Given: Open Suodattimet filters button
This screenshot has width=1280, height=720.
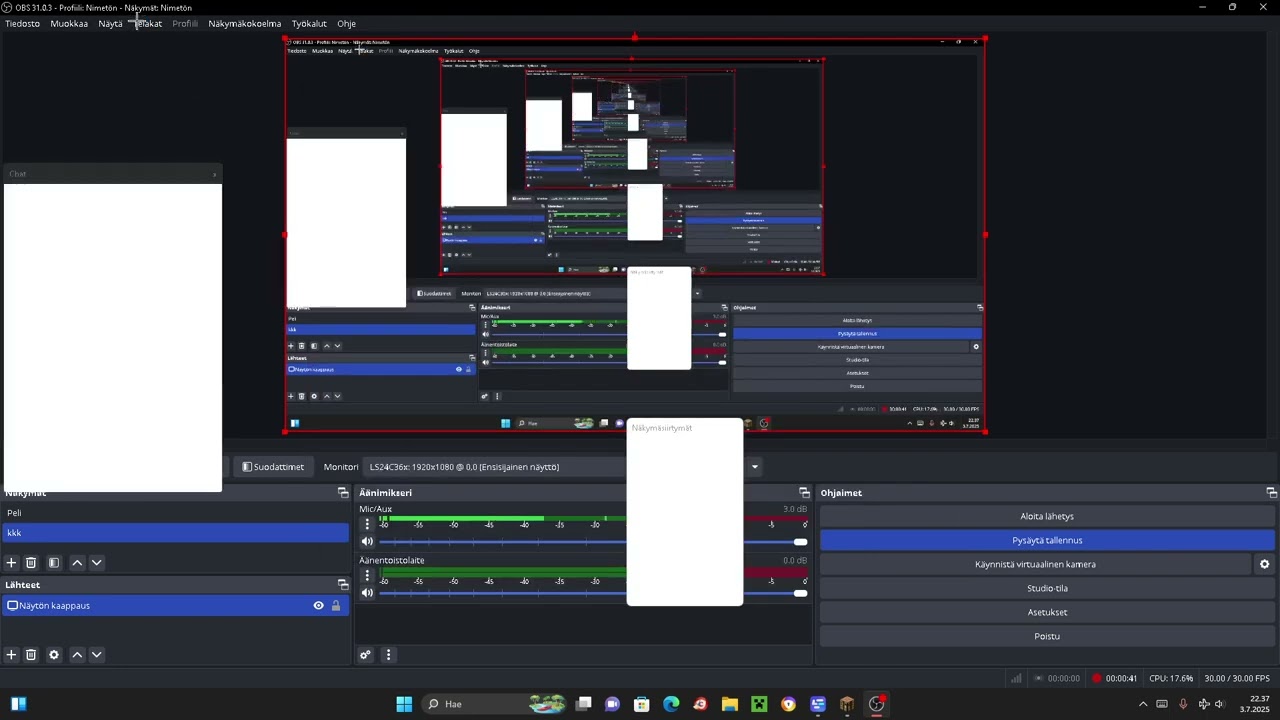Looking at the screenshot, I should [273, 467].
